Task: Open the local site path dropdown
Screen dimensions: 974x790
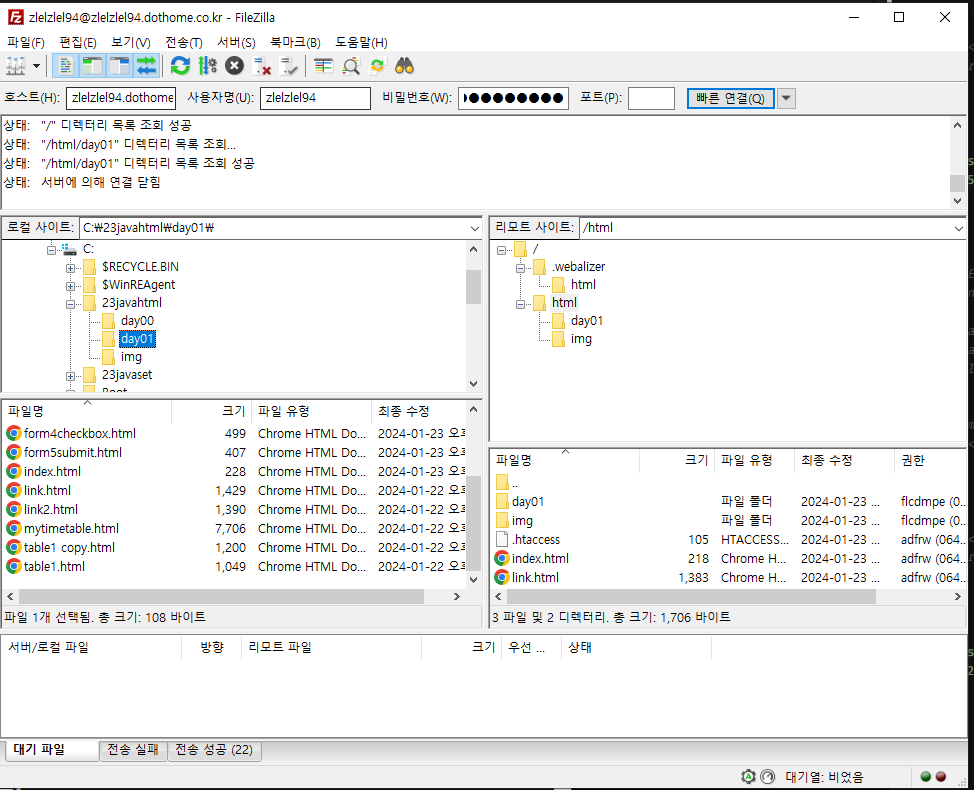Action: [x=475, y=228]
